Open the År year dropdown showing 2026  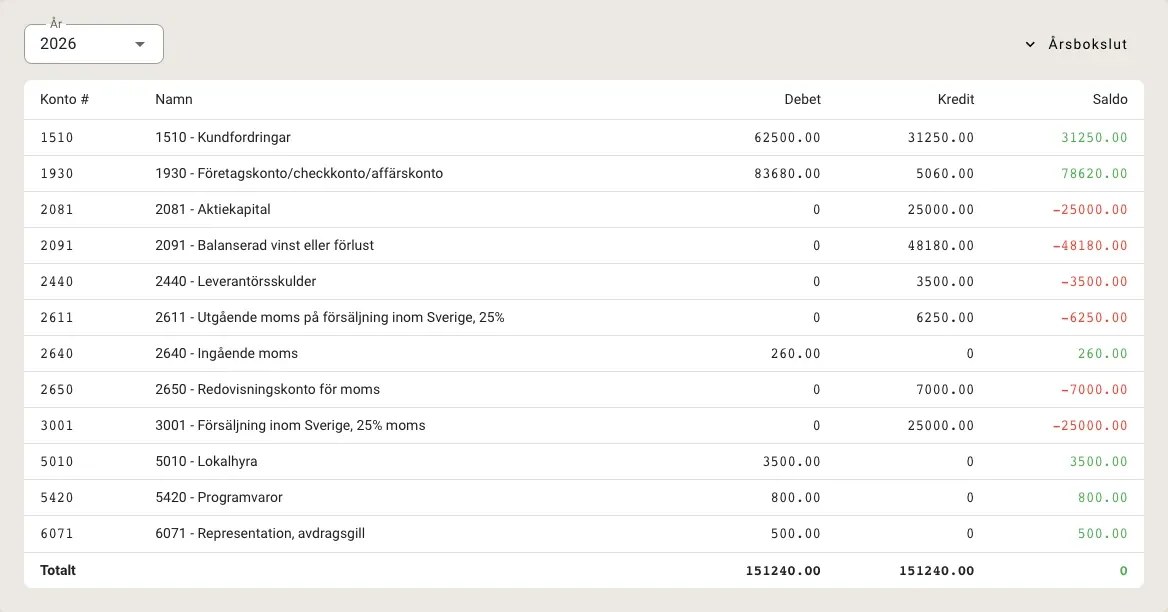[94, 44]
